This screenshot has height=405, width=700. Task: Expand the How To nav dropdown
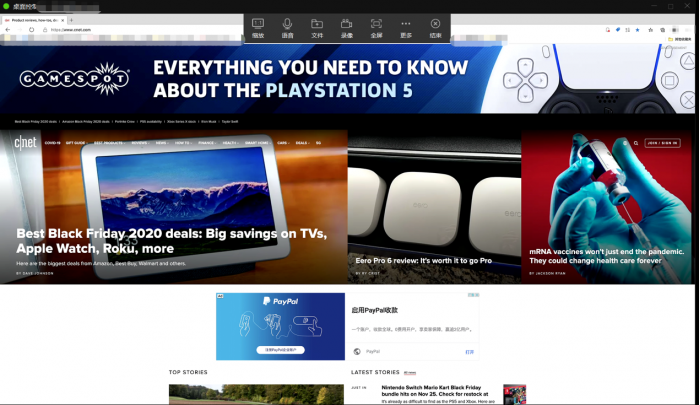[x=183, y=143]
